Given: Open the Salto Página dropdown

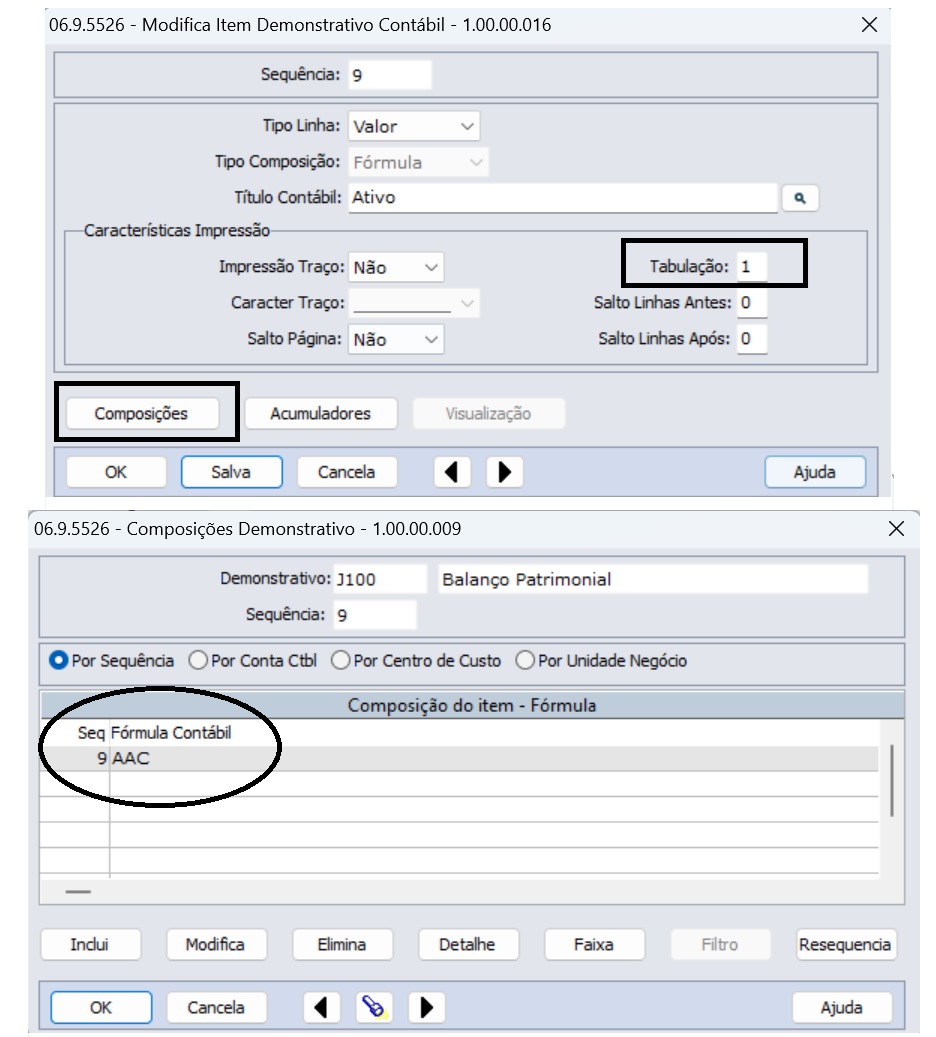Looking at the screenshot, I should (x=396, y=339).
